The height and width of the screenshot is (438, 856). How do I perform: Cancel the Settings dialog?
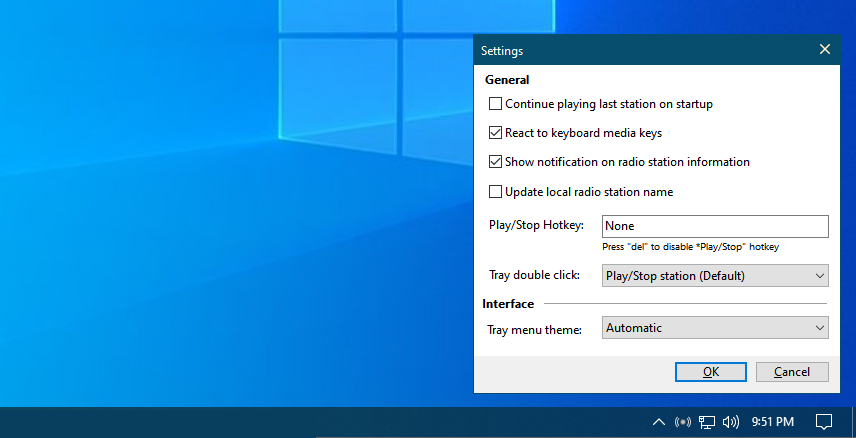point(792,372)
